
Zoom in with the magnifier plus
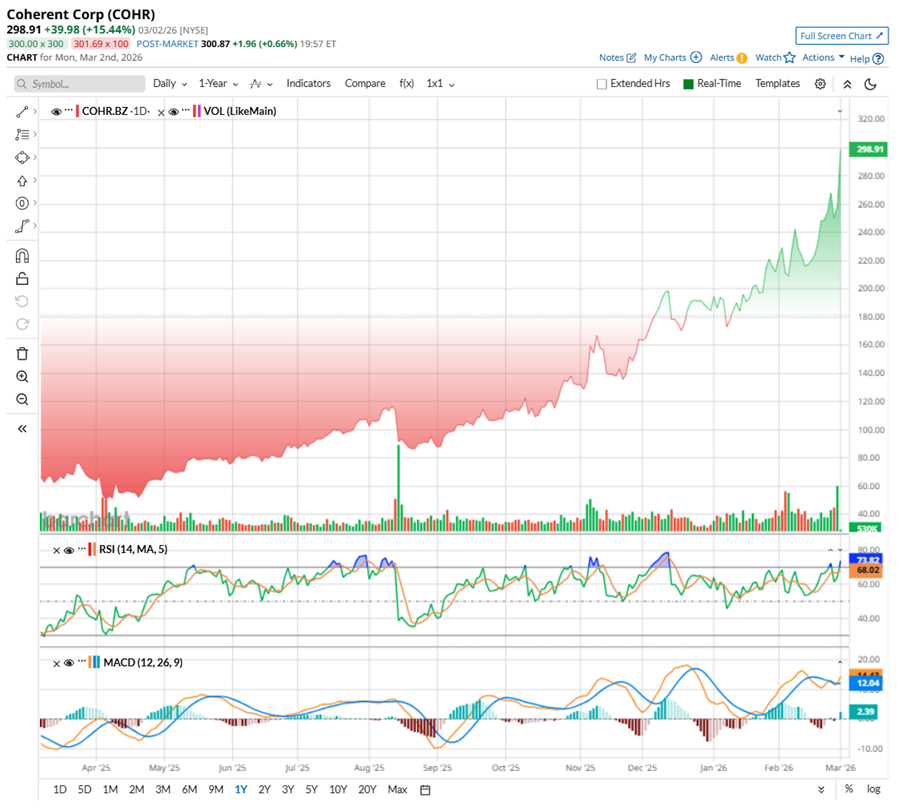click(x=22, y=377)
